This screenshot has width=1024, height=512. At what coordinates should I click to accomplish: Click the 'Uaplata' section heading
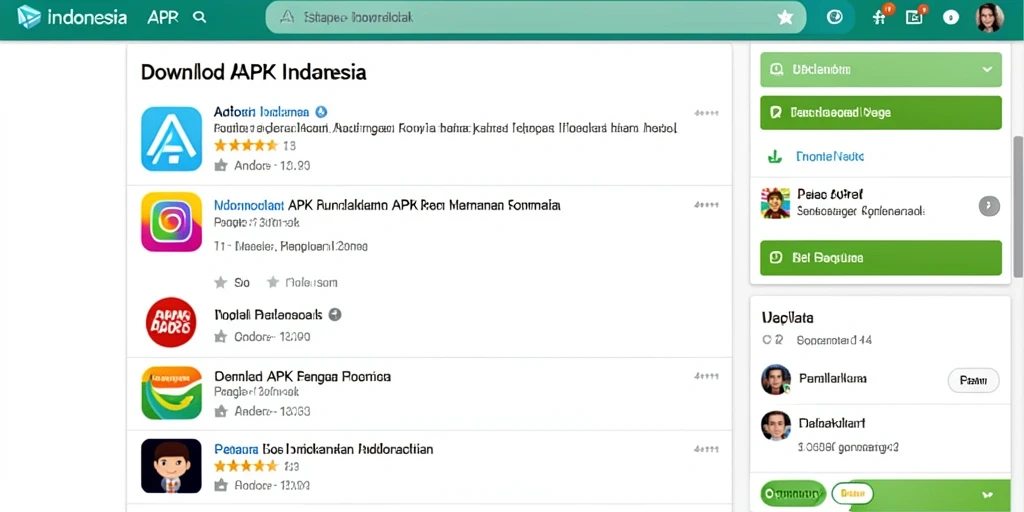coord(787,318)
